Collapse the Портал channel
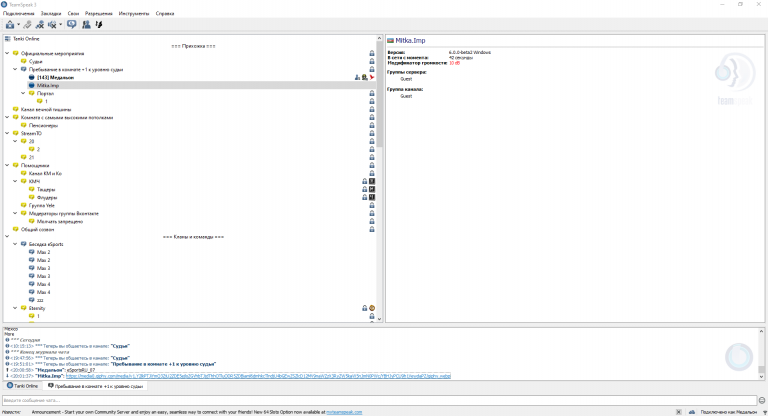This screenshot has height=416, width=768. [23, 93]
